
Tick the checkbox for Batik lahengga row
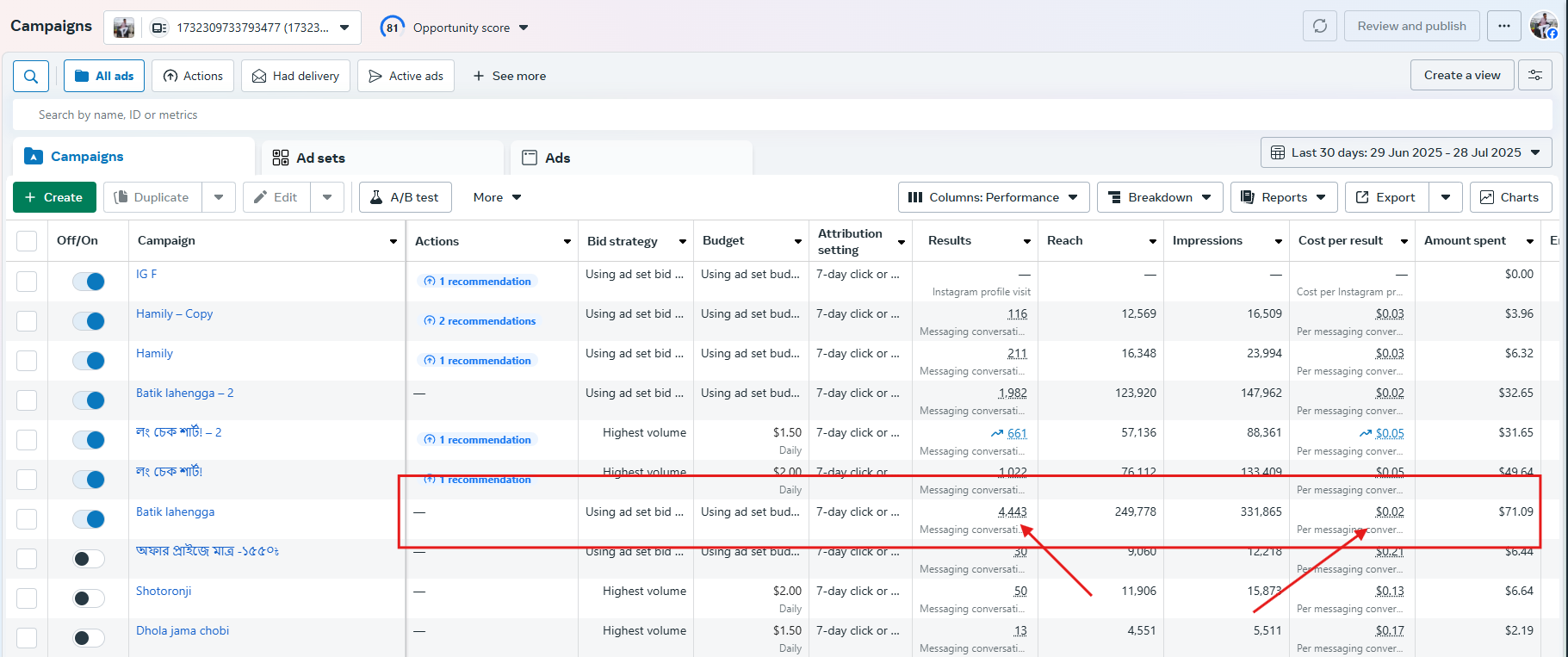pos(27,519)
